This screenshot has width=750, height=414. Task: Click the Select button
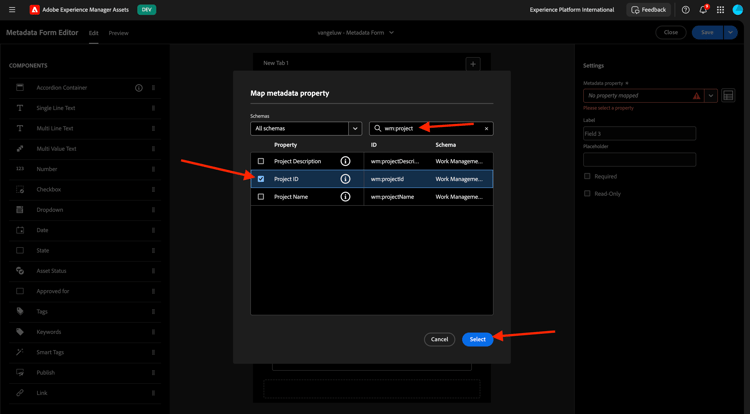(477, 339)
